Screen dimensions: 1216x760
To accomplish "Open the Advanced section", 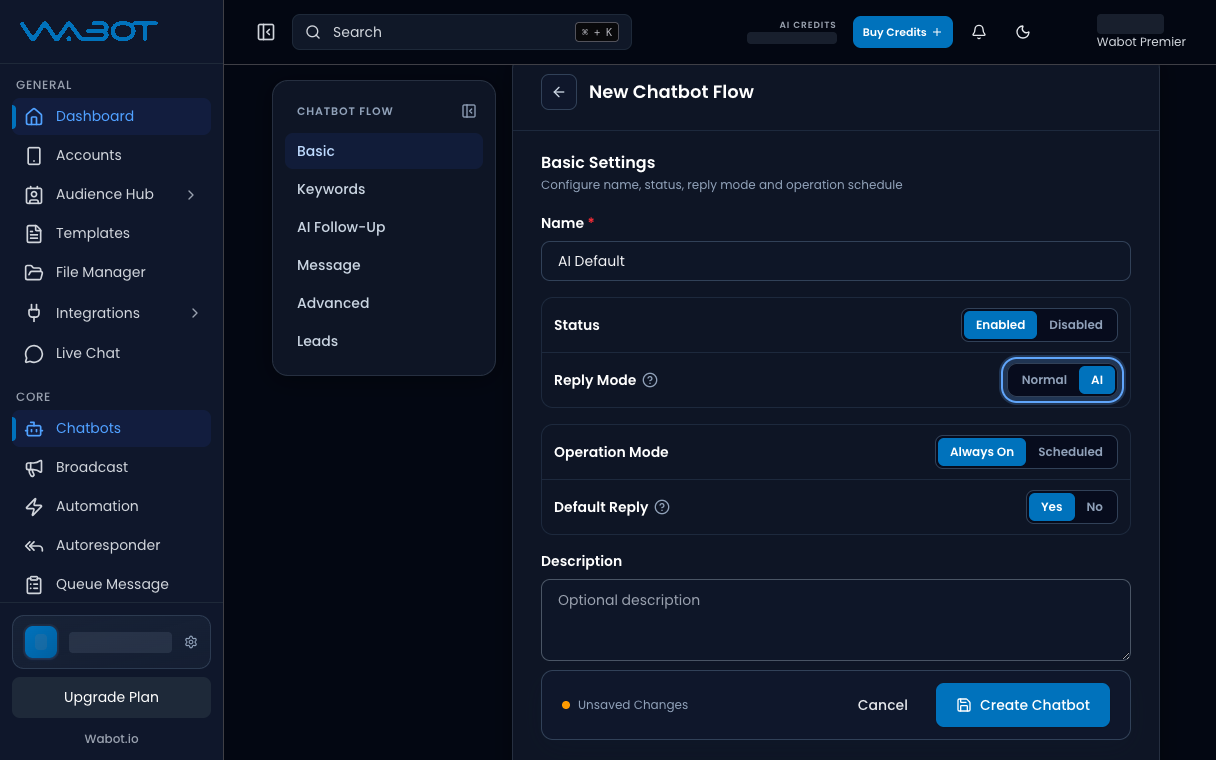I will tap(384, 303).
